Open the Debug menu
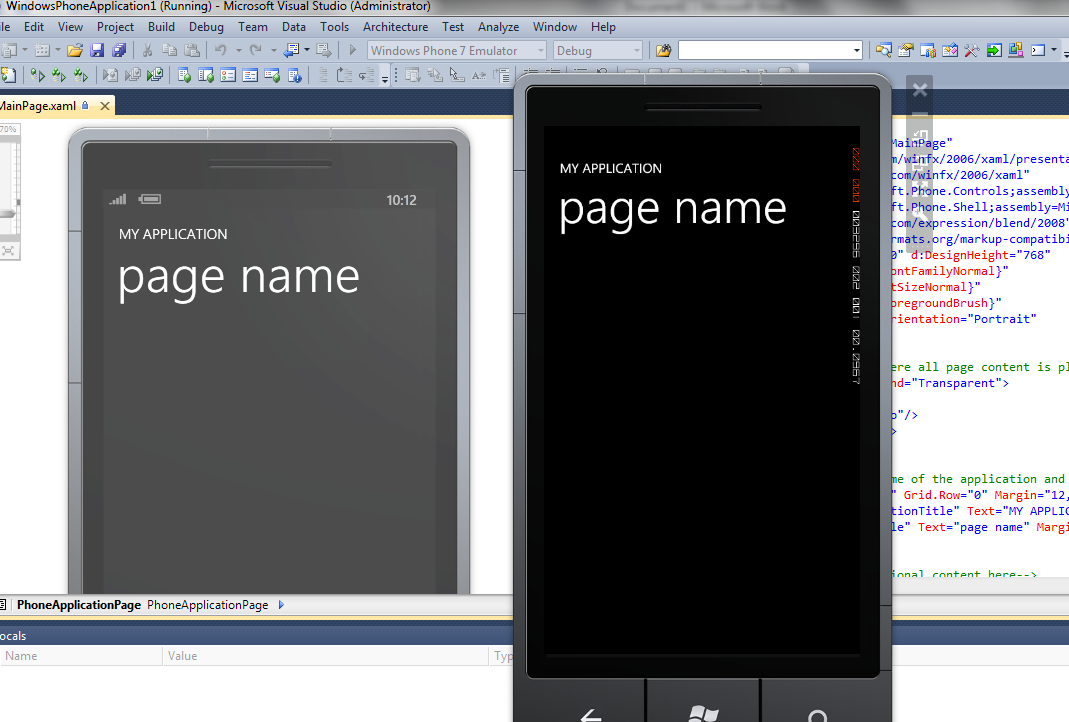1069x722 pixels. click(206, 27)
